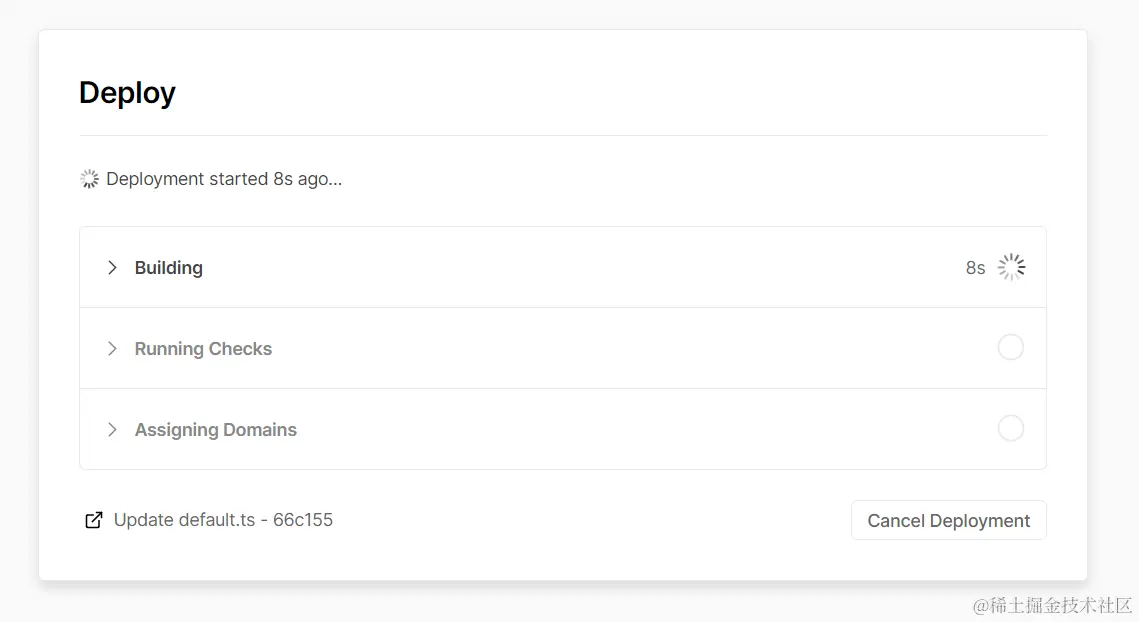Image resolution: width=1139 pixels, height=622 pixels.
Task: Expand the Building step chevron
Action: point(112,267)
